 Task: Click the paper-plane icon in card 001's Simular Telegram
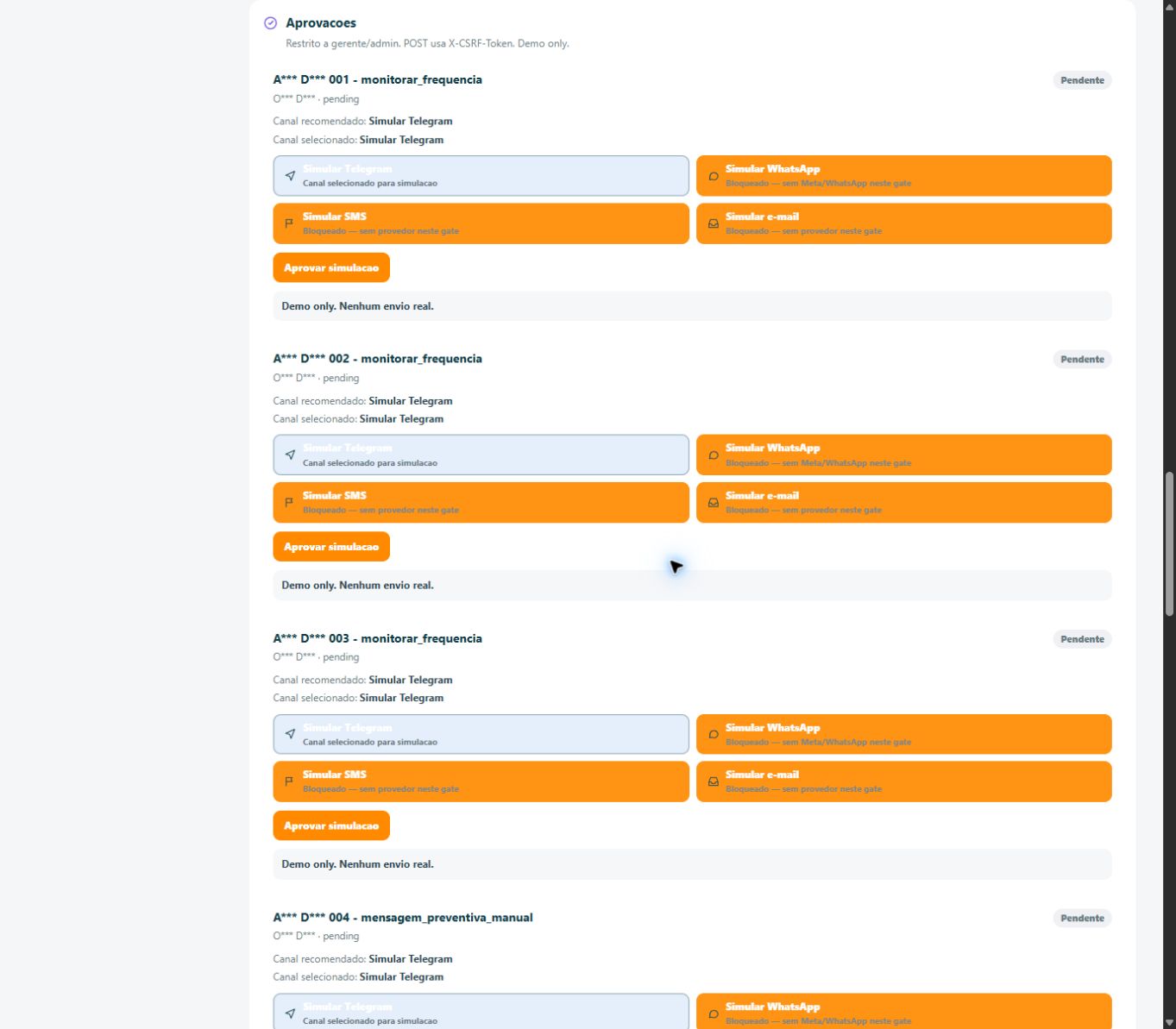click(x=290, y=176)
